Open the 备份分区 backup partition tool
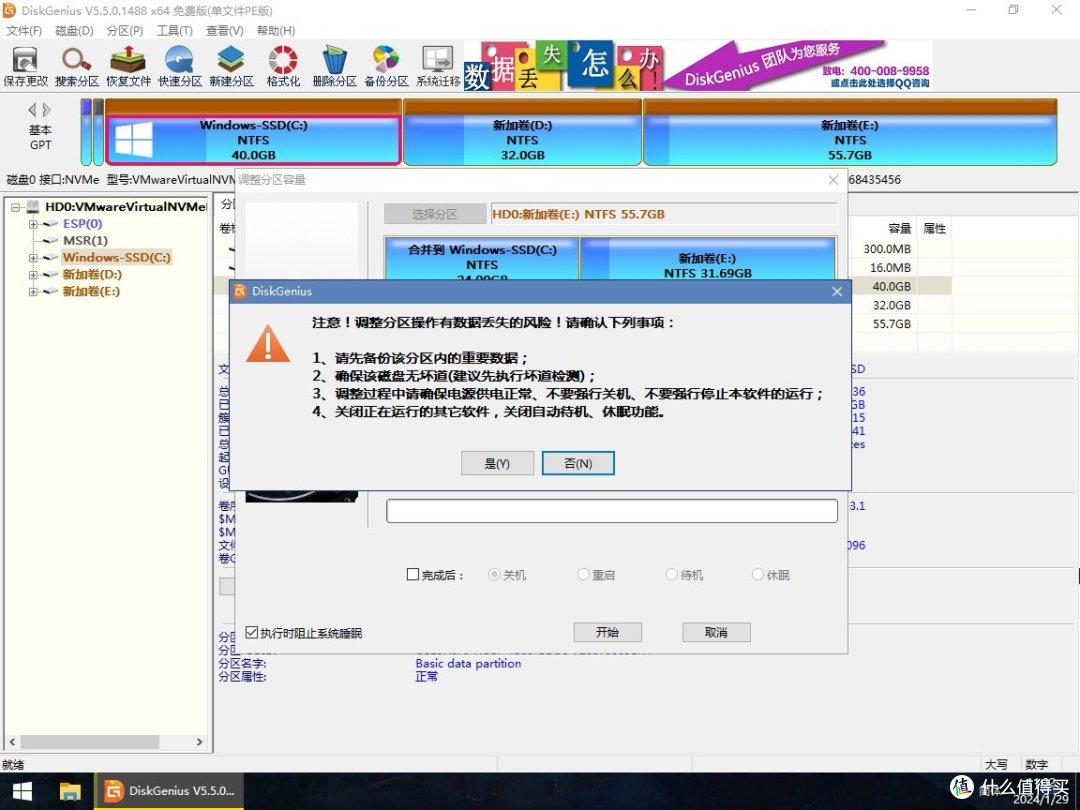This screenshot has height=810, width=1080. click(x=386, y=67)
